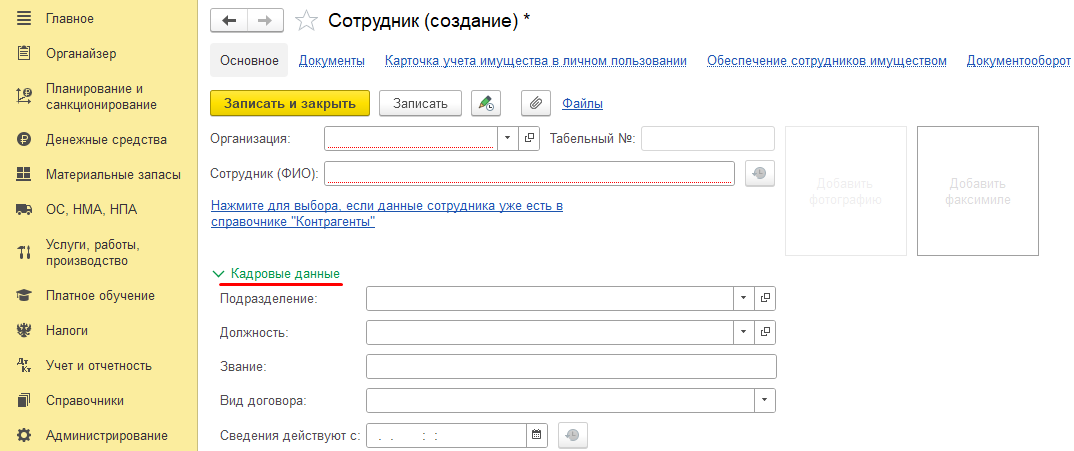Focus the Сведения действуют с date field

(x=447, y=435)
